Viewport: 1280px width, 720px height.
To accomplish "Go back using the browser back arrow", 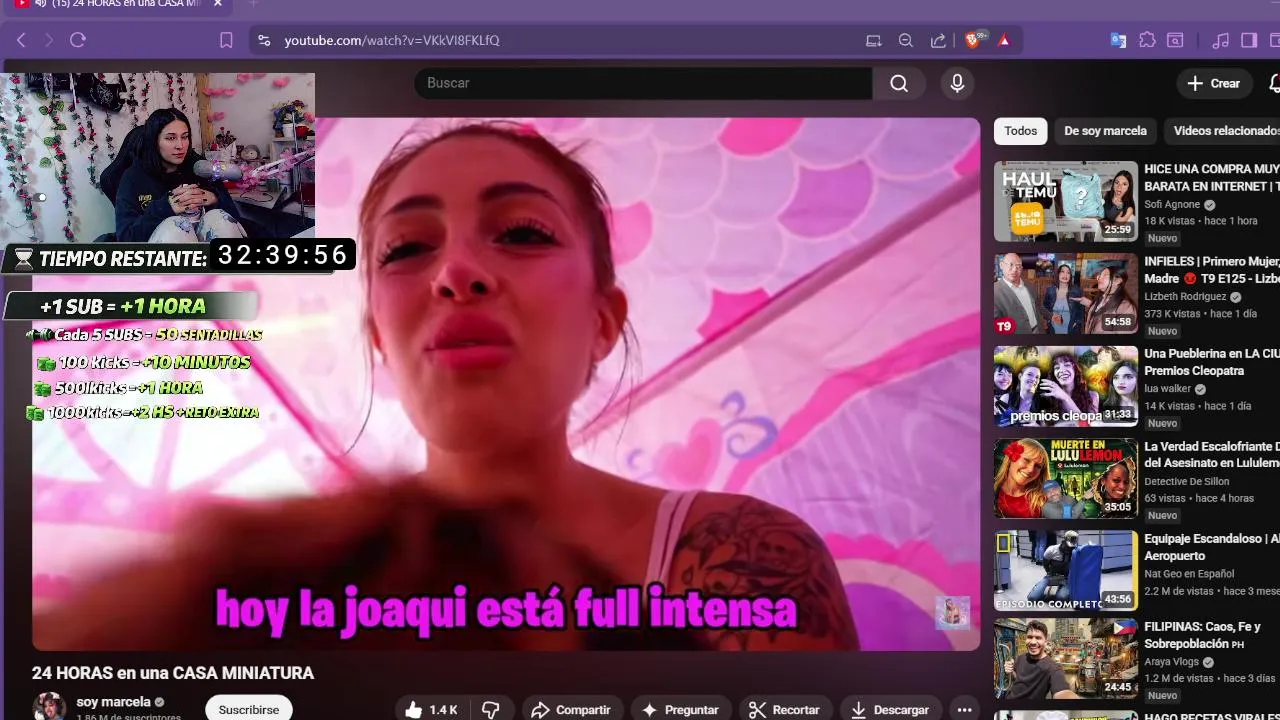I will coord(21,40).
